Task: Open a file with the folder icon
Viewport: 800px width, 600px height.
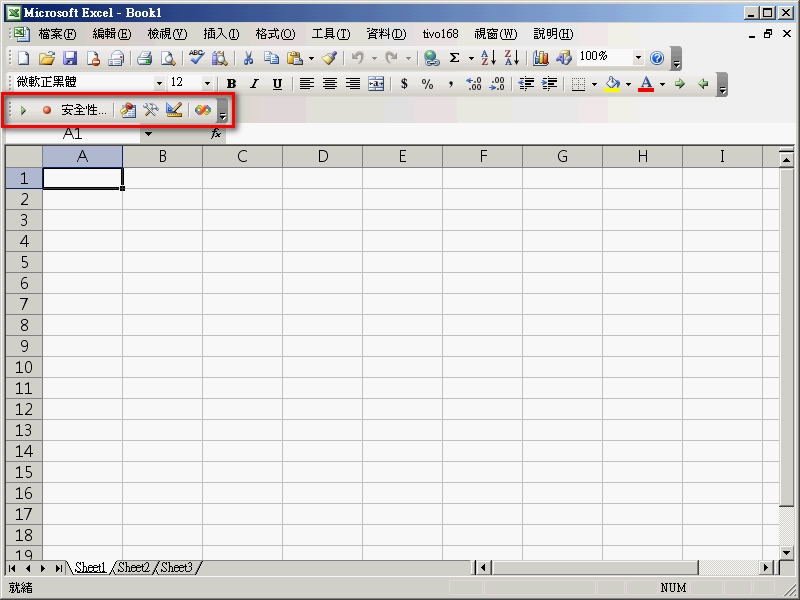Action: pyautogui.click(x=46, y=58)
